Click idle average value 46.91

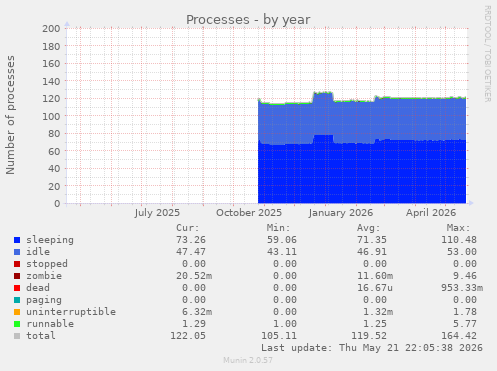click(372, 252)
